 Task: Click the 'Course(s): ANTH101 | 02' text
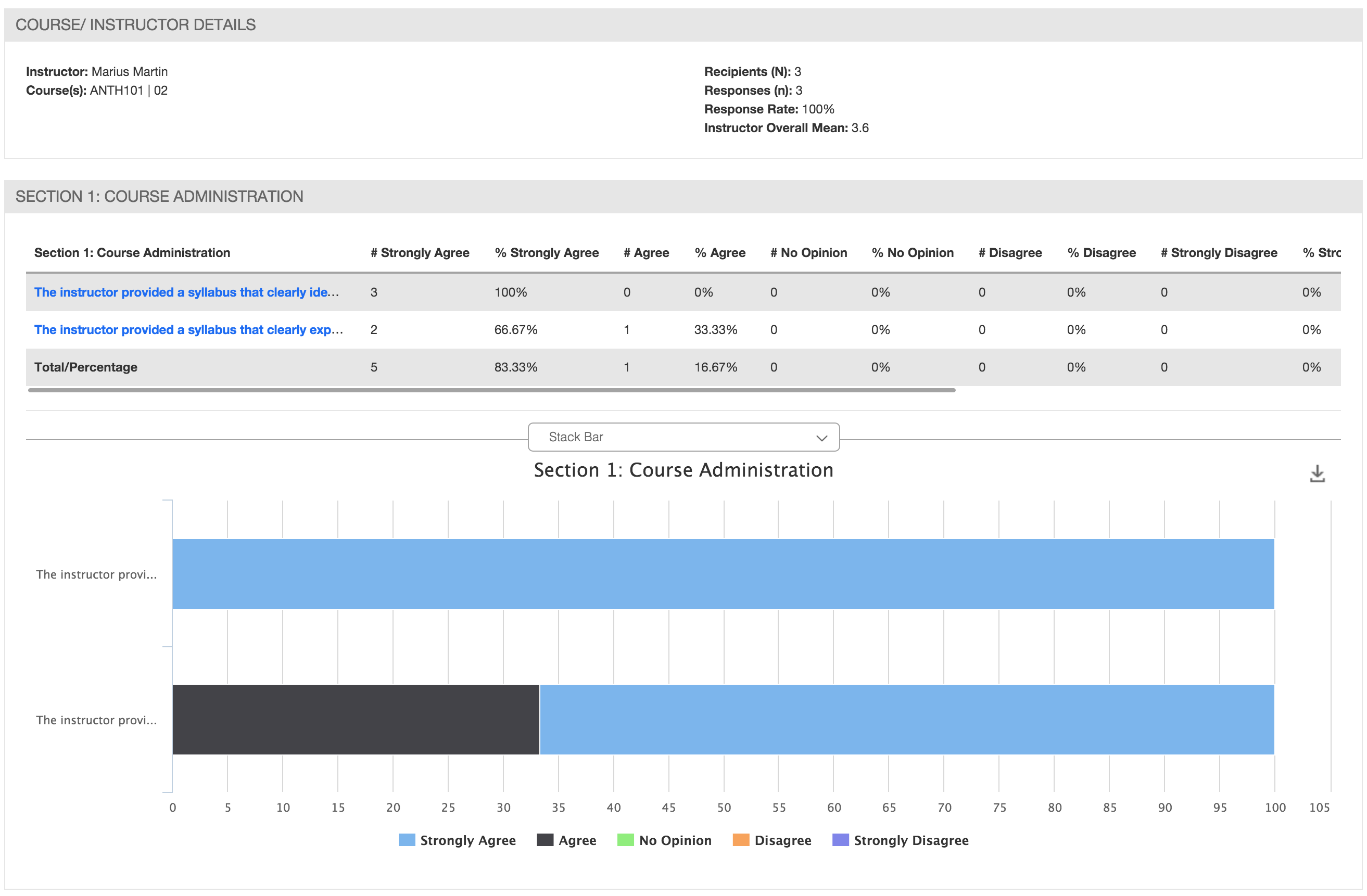pos(96,90)
